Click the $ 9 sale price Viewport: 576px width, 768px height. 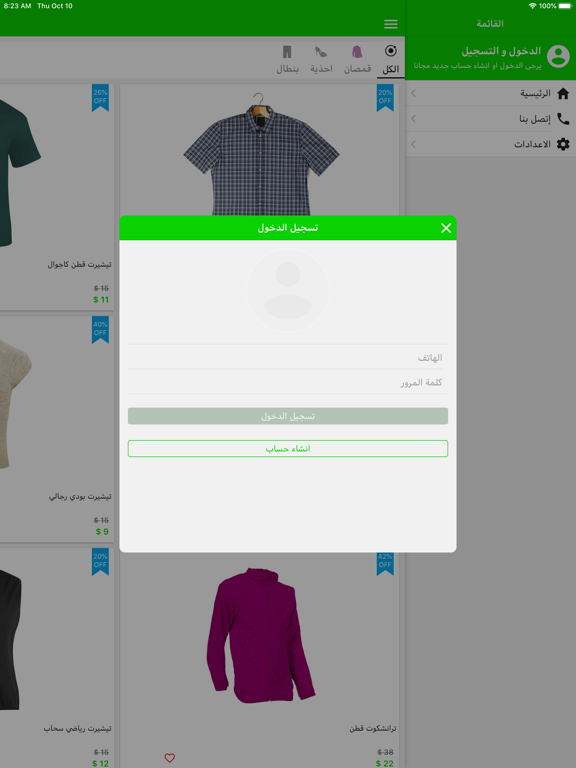coord(102,531)
